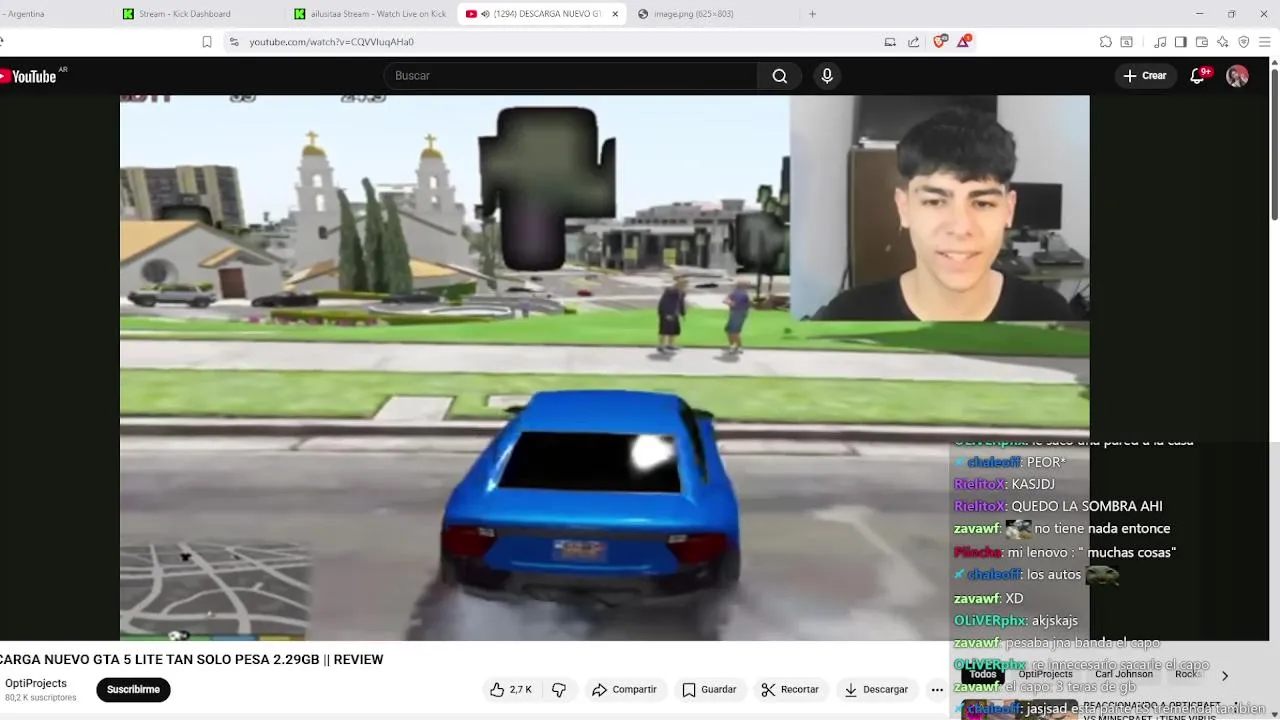Click the video player to pause
Viewport: 1280px width, 720px height.
(604, 368)
